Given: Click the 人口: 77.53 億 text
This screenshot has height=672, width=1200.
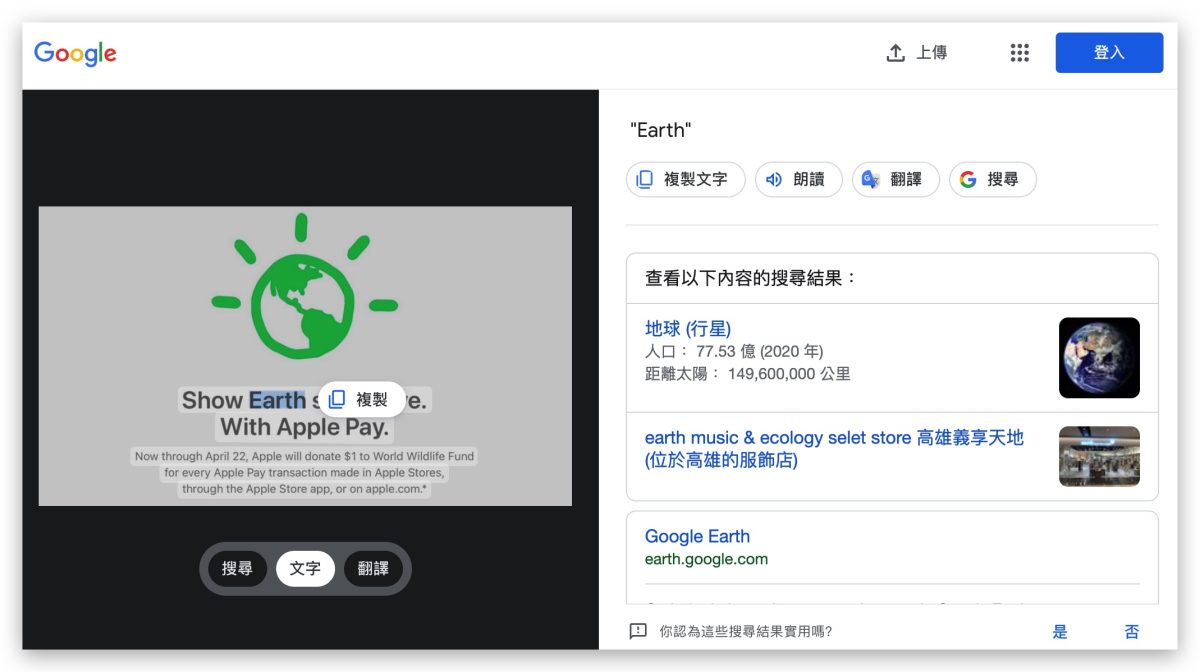Looking at the screenshot, I should pyautogui.click(x=734, y=351).
